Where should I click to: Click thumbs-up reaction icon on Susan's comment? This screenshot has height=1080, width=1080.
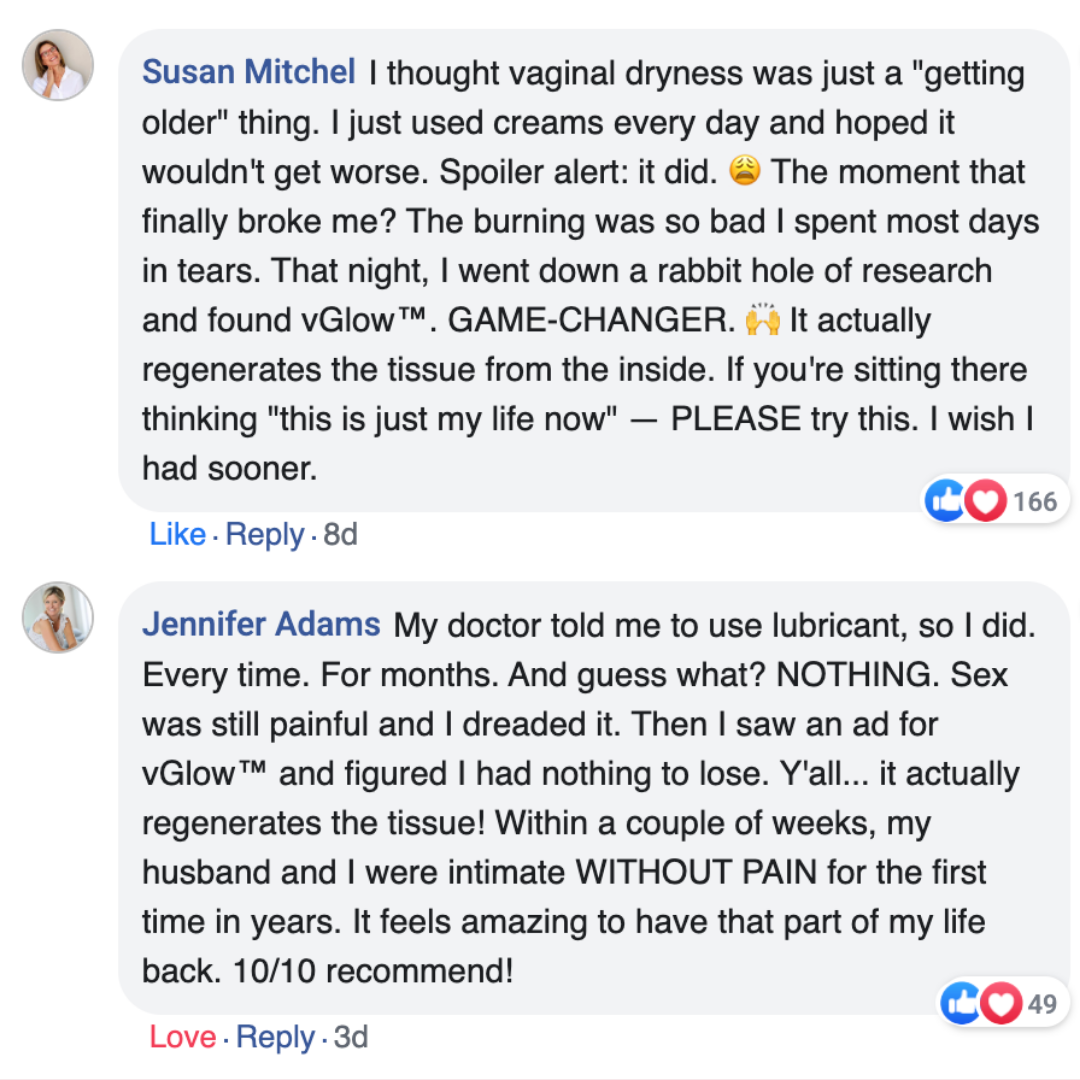click(x=945, y=501)
